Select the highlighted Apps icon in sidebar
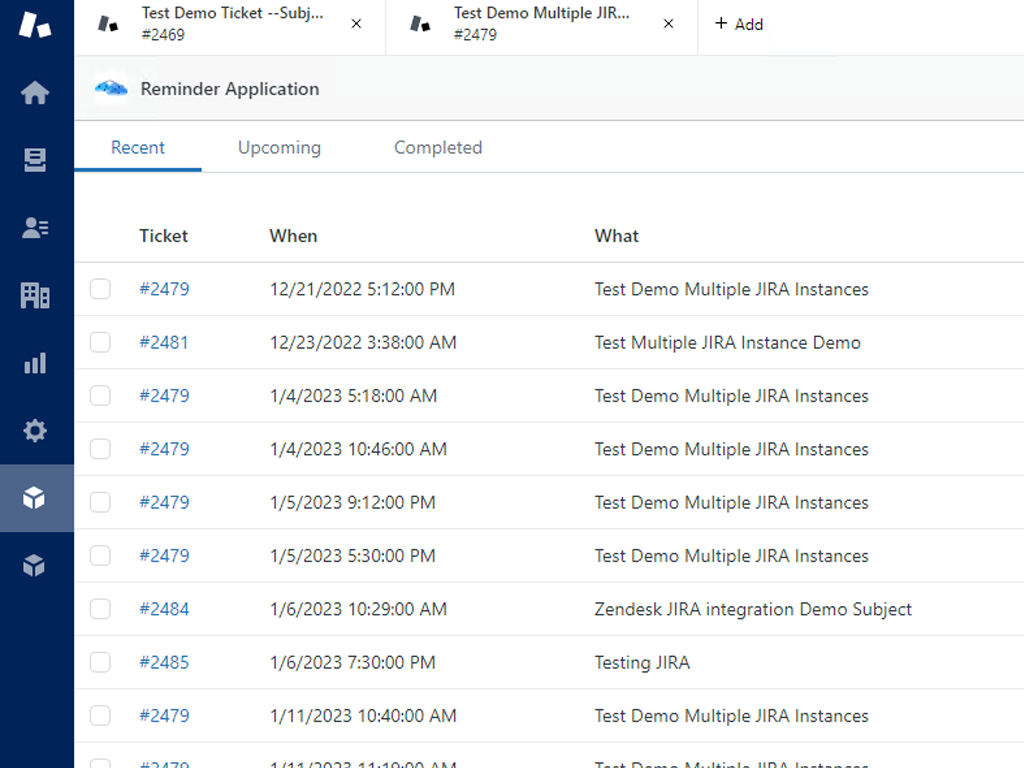This screenshot has height=768, width=1024. point(36,499)
